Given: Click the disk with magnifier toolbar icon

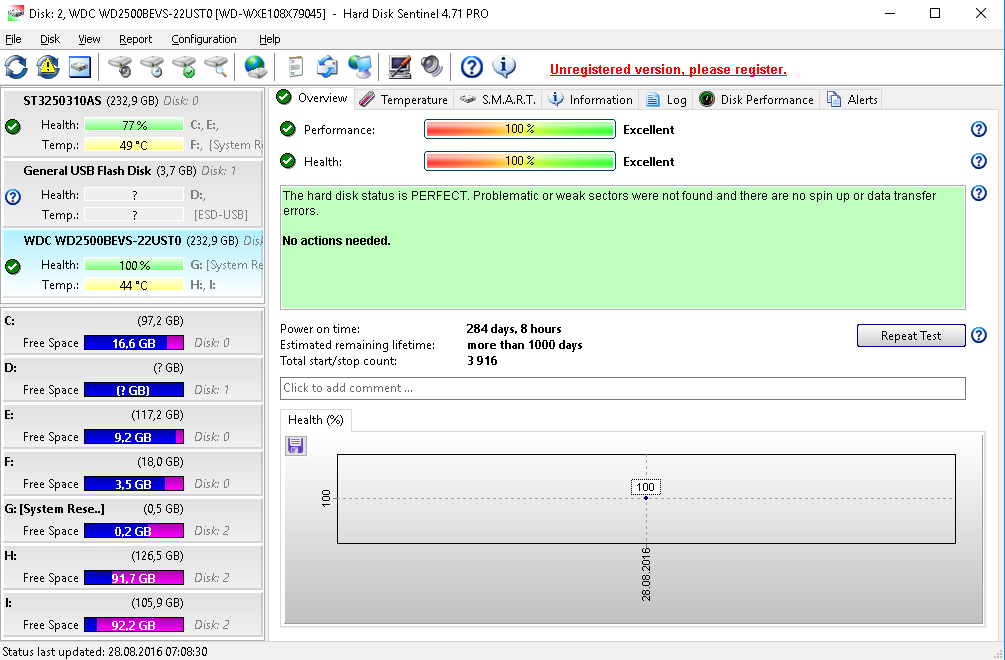Looking at the screenshot, I should pos(217,67).
